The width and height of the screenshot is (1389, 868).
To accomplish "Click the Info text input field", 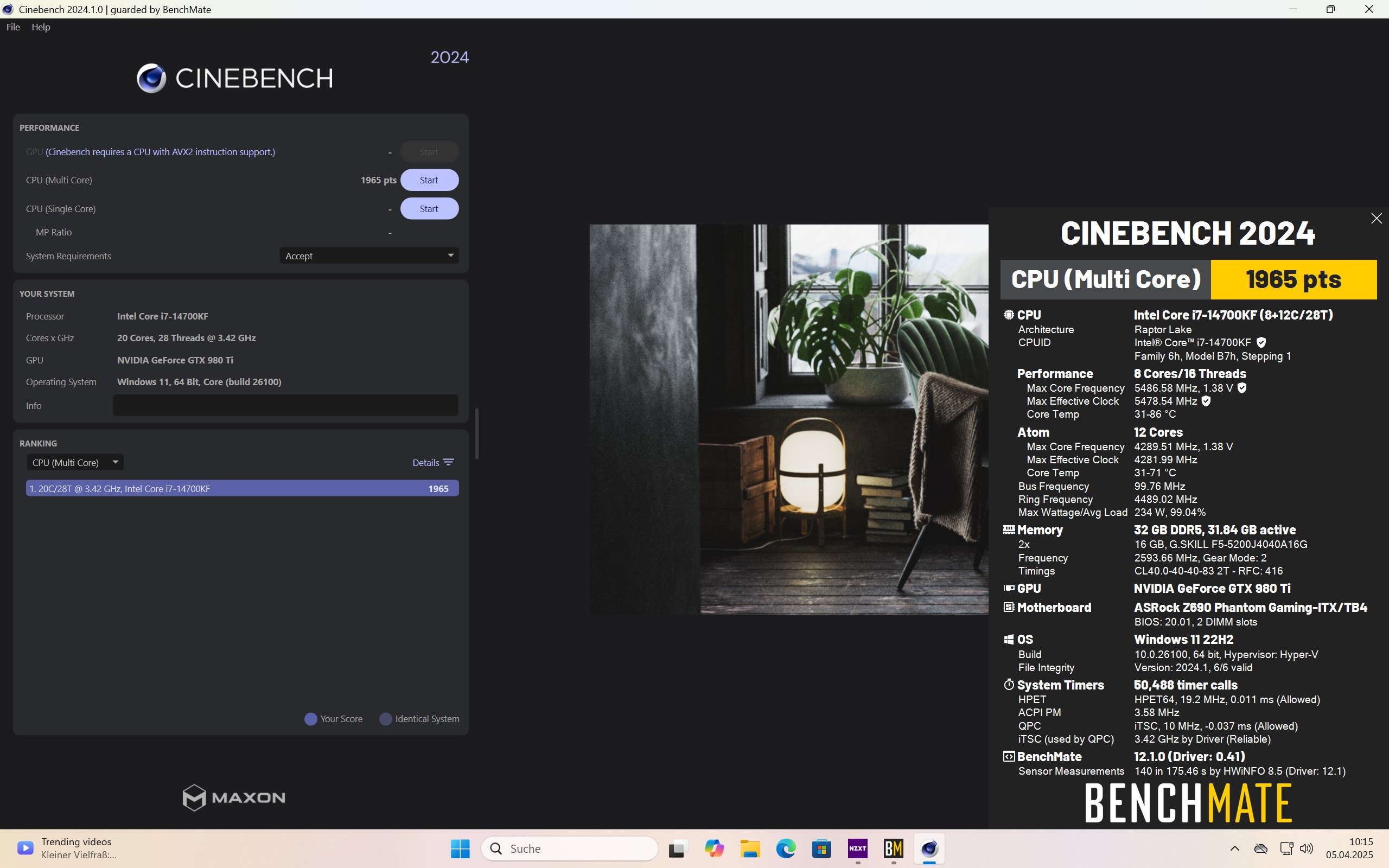I will pyautogui.click(x=285, y=405).
